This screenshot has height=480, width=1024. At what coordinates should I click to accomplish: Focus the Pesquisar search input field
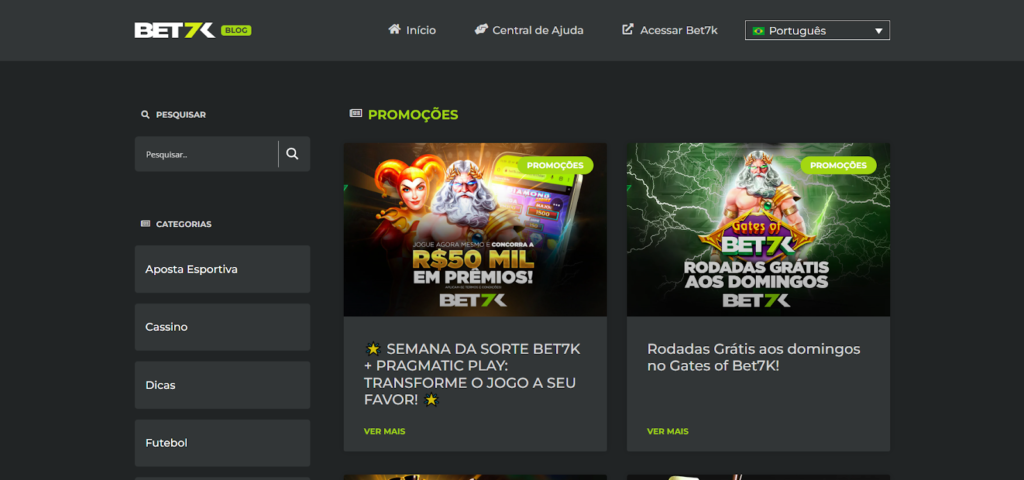pos(206,154)
